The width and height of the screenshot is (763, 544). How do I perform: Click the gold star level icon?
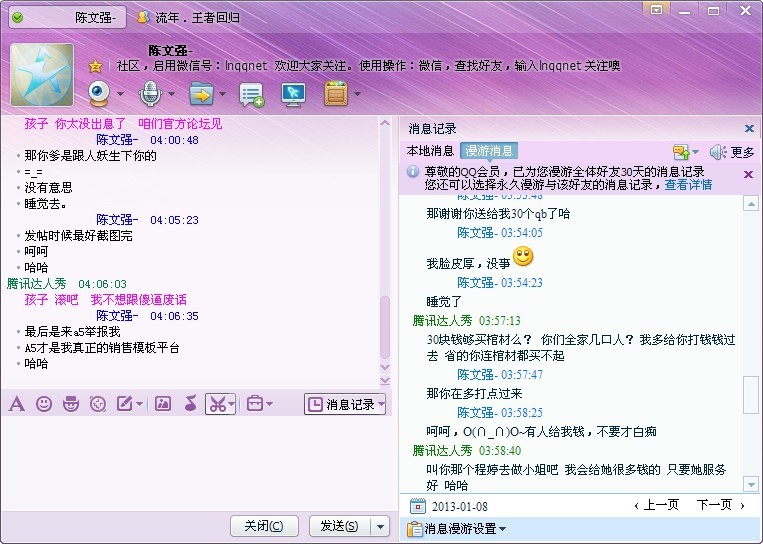(x=96, y=66)
